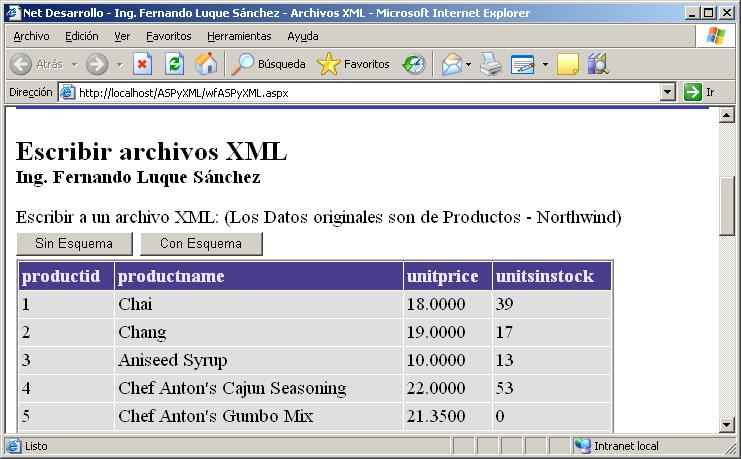Open the Herramientas menu
The width and height of the screenshot is (741, 459).
coord(239,36)
